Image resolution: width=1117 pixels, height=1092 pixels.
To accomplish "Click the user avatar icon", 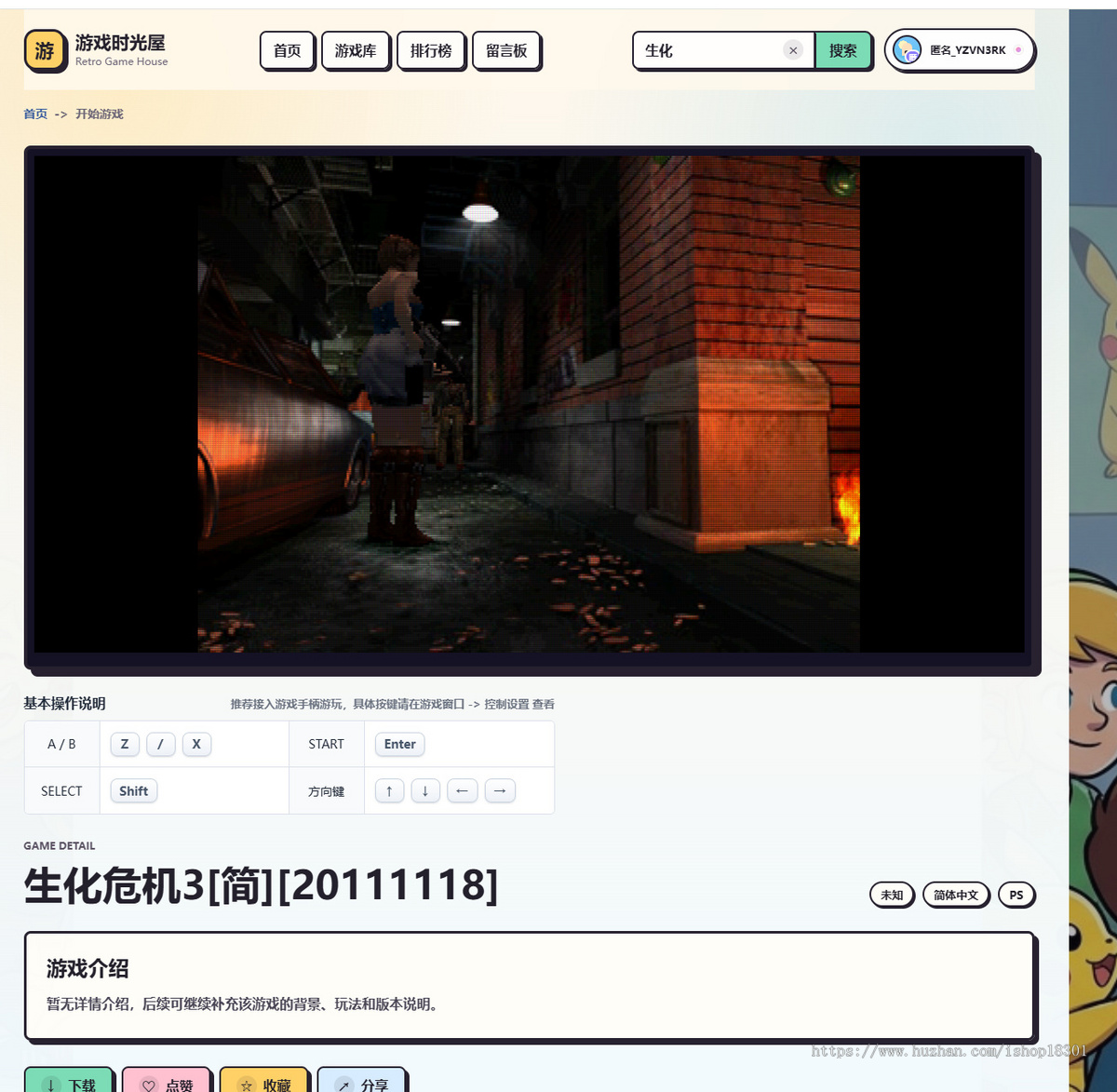I will 907,50.
